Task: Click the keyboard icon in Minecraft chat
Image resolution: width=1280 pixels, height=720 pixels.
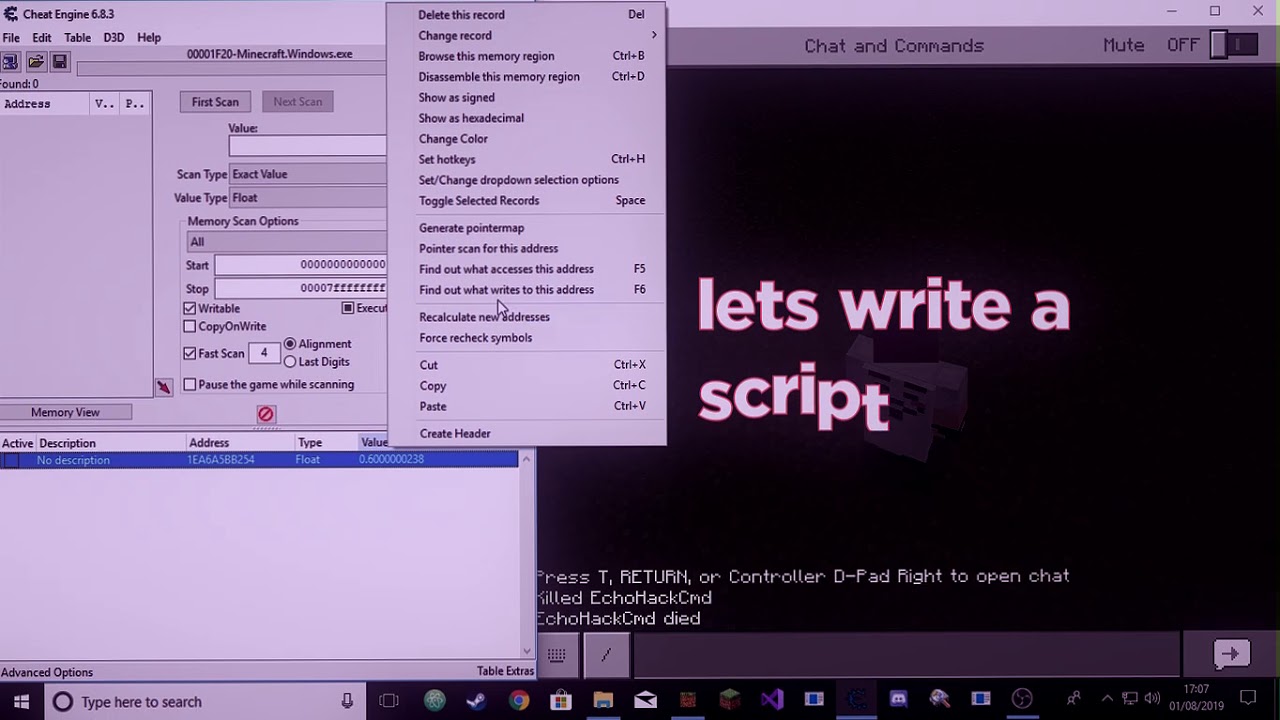Action: click(556, 655)
